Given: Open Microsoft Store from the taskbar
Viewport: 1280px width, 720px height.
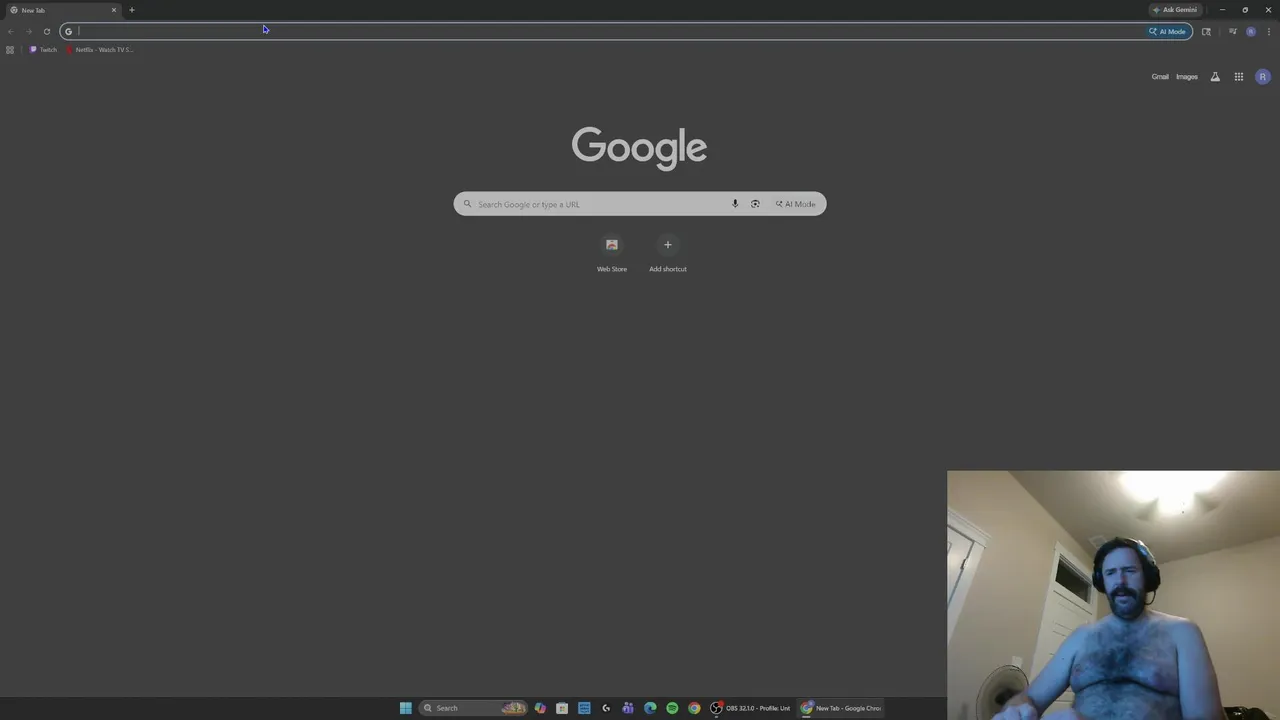Looking at the screenshot, I should pos(562,708).
